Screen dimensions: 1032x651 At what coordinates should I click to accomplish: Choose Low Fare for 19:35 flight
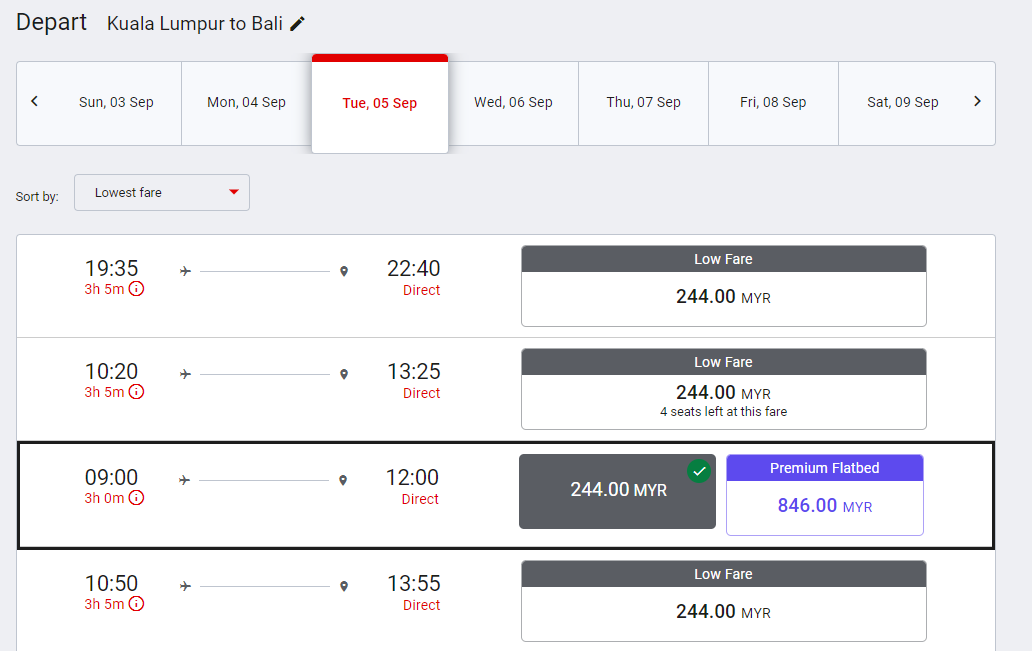coord(723,286)
